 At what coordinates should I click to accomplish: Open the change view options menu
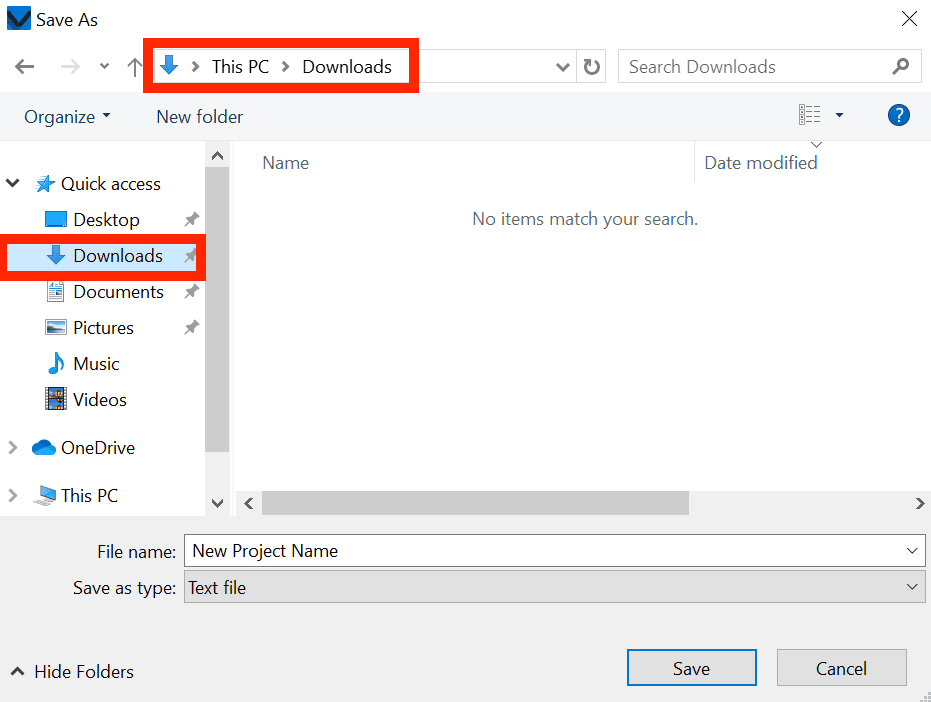coord(839,115)
